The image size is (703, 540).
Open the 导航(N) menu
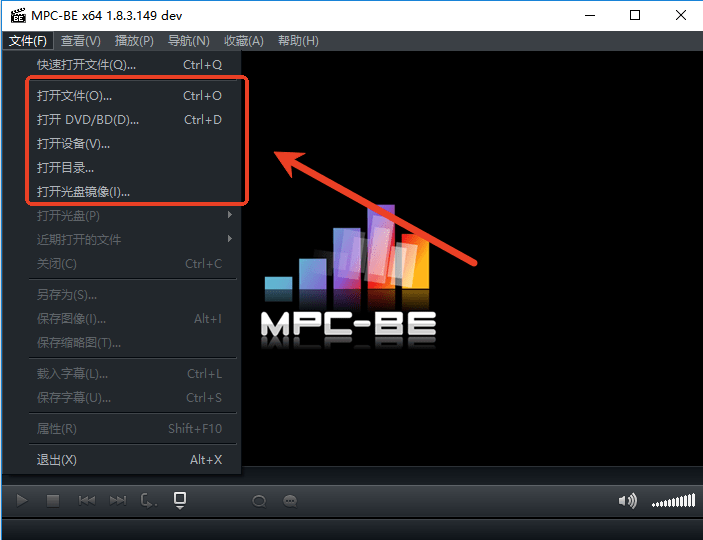tap(188, 41)
